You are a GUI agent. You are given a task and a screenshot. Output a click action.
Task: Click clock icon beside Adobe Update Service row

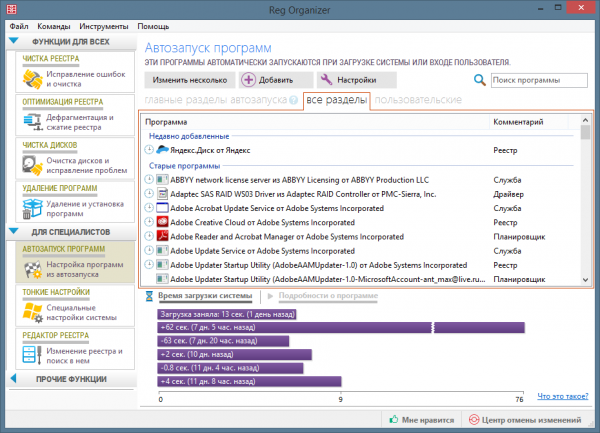point(149,251)
